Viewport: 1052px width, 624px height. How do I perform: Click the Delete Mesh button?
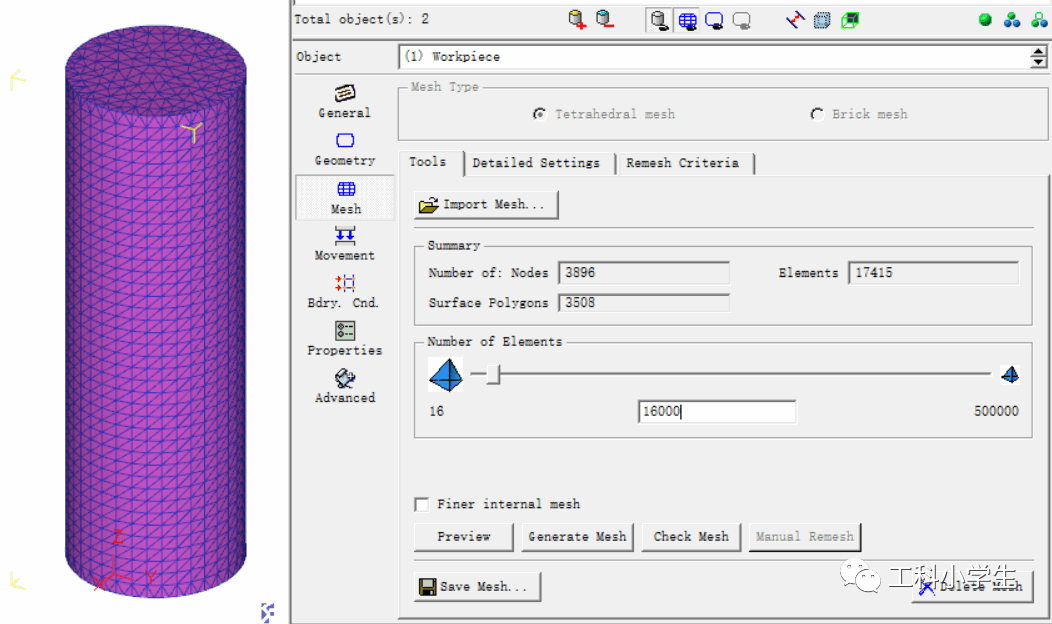[x=972, y=586]
